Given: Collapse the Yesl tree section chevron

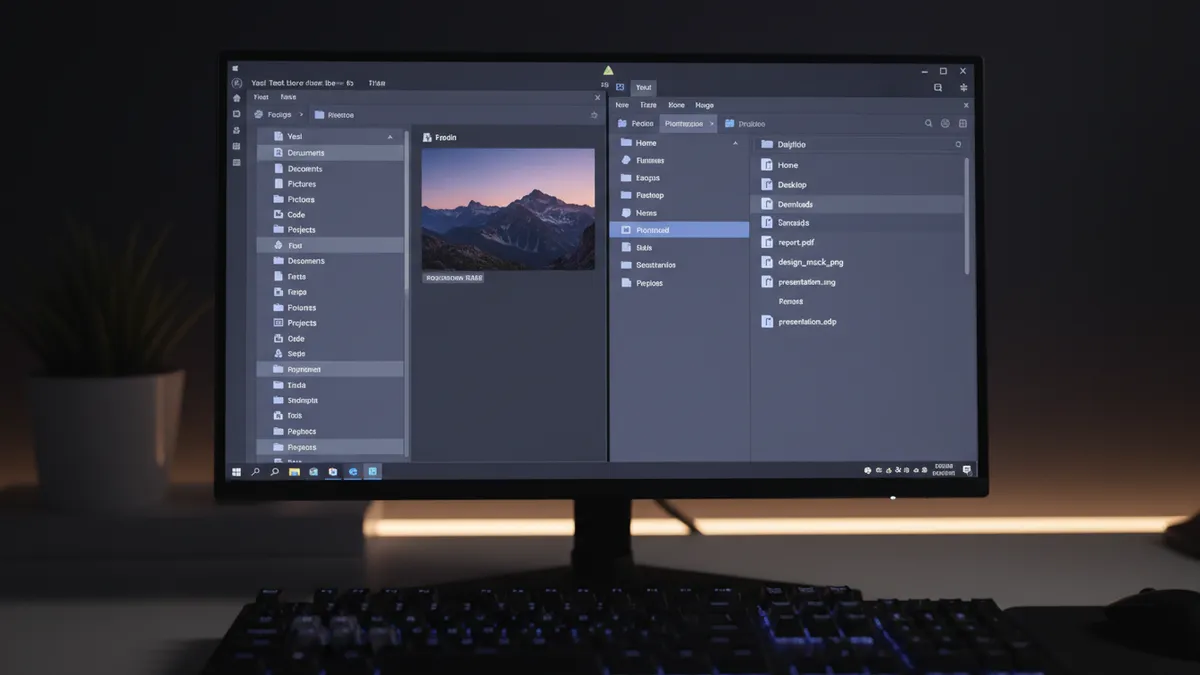Looking at the screenshot, I should tap(390, 136).
